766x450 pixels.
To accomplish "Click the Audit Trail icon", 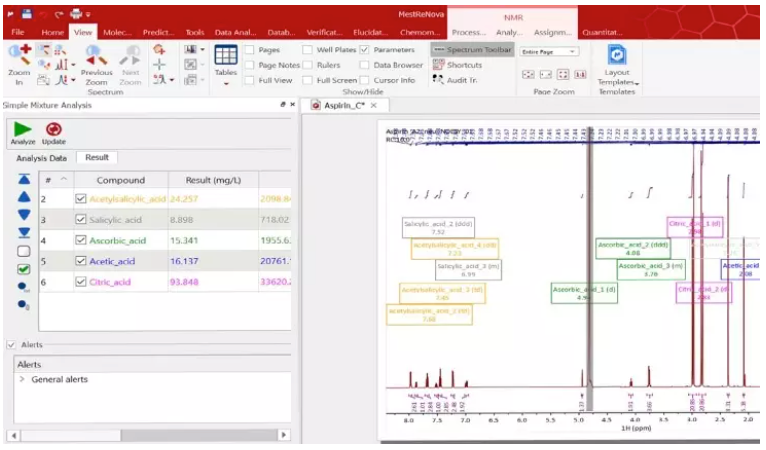I will point(438,80).
